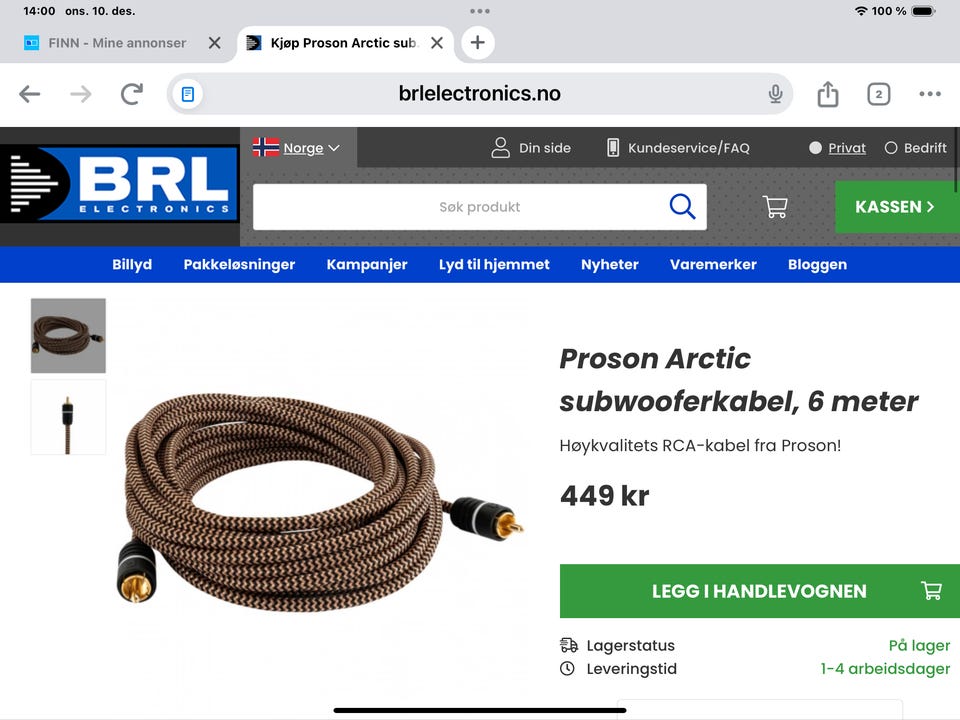Expand the Norge country dropdown

(x=297, y=148)
